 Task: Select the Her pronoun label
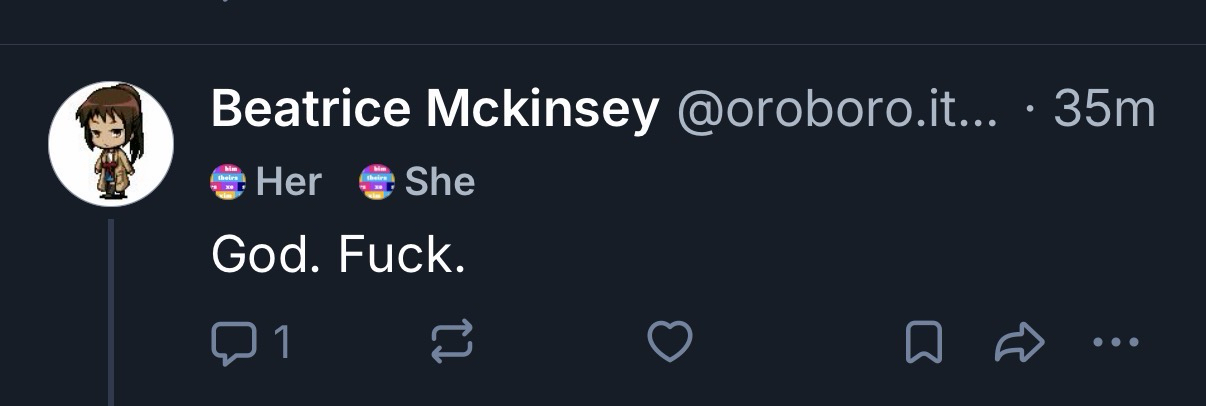tap(289, 182)
